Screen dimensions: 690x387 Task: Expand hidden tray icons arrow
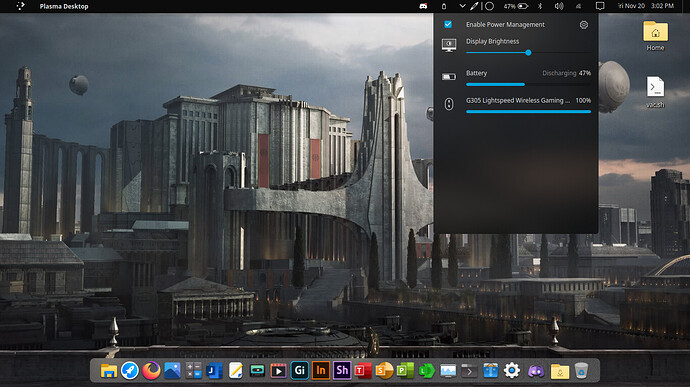[x=462, y=6]
